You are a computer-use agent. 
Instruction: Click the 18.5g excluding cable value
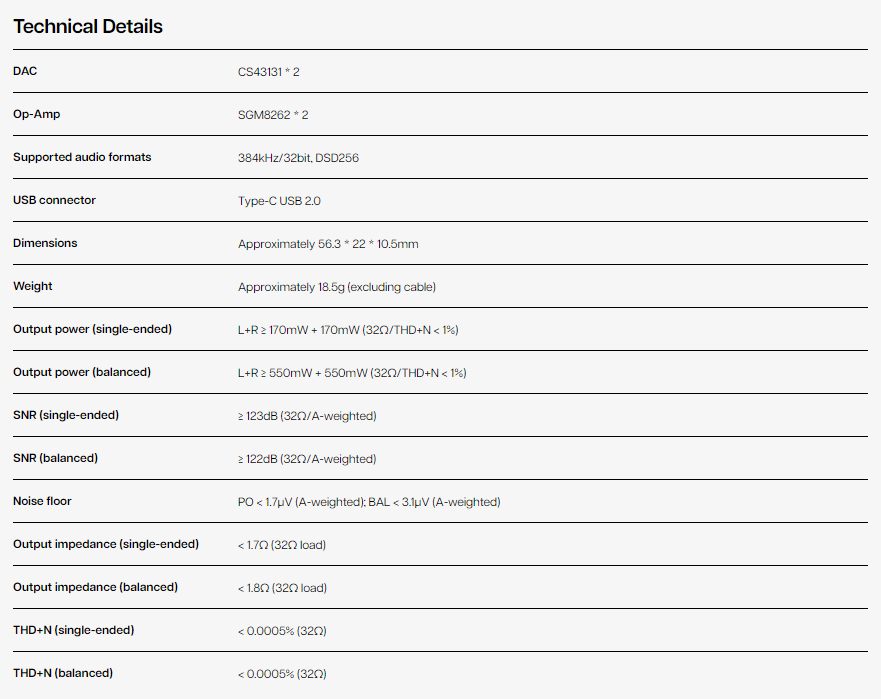pyautogui.click(x=336, y=287)
